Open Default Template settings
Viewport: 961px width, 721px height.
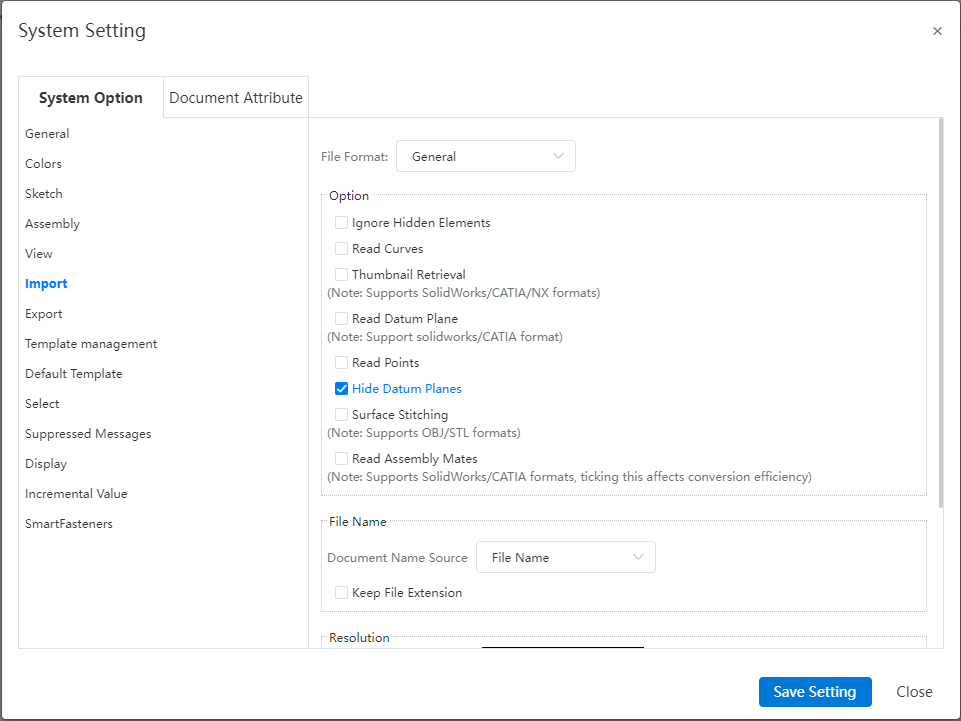pos(74,374)
